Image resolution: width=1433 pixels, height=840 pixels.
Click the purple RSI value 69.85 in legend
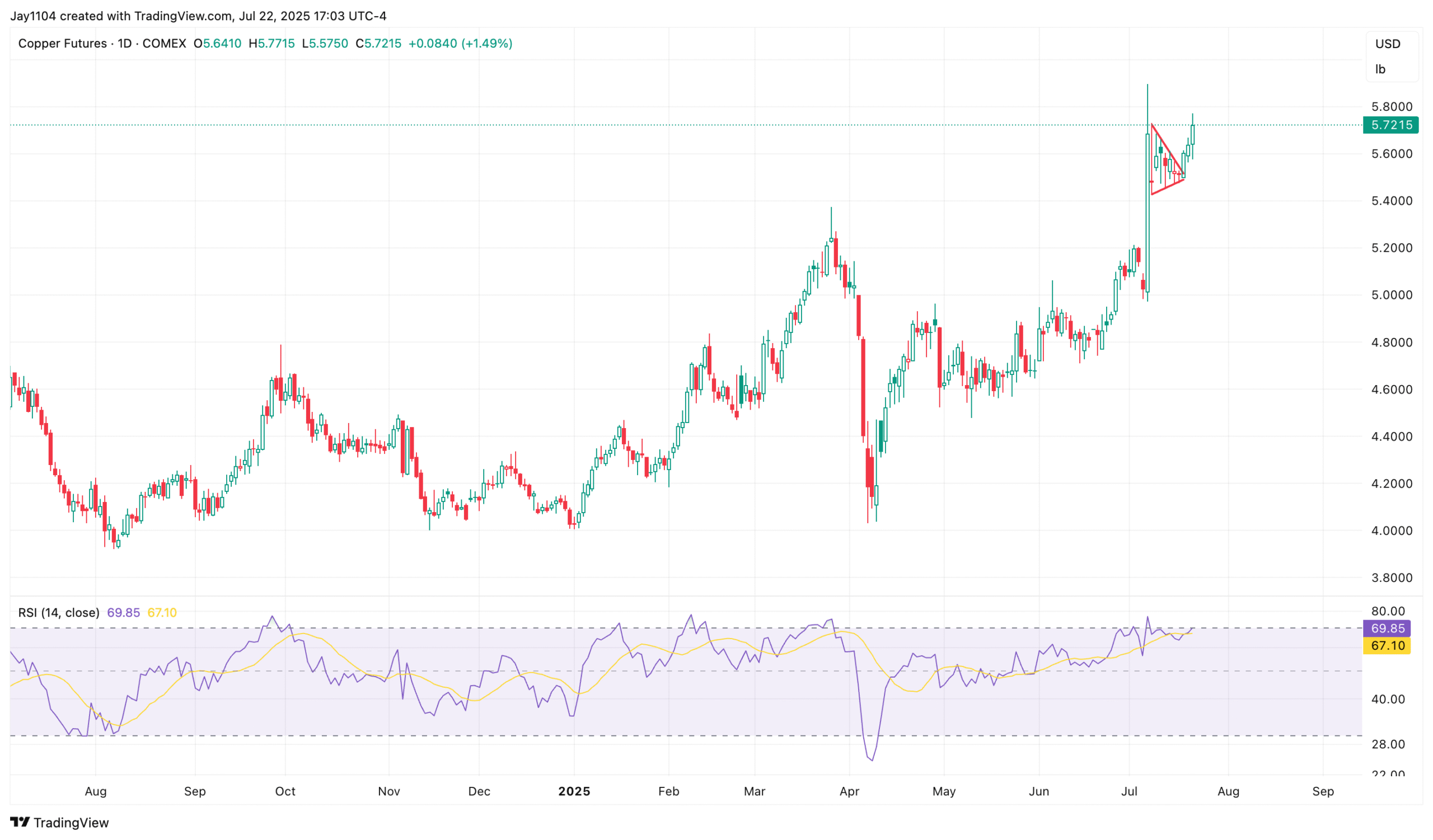click(123, 613)
